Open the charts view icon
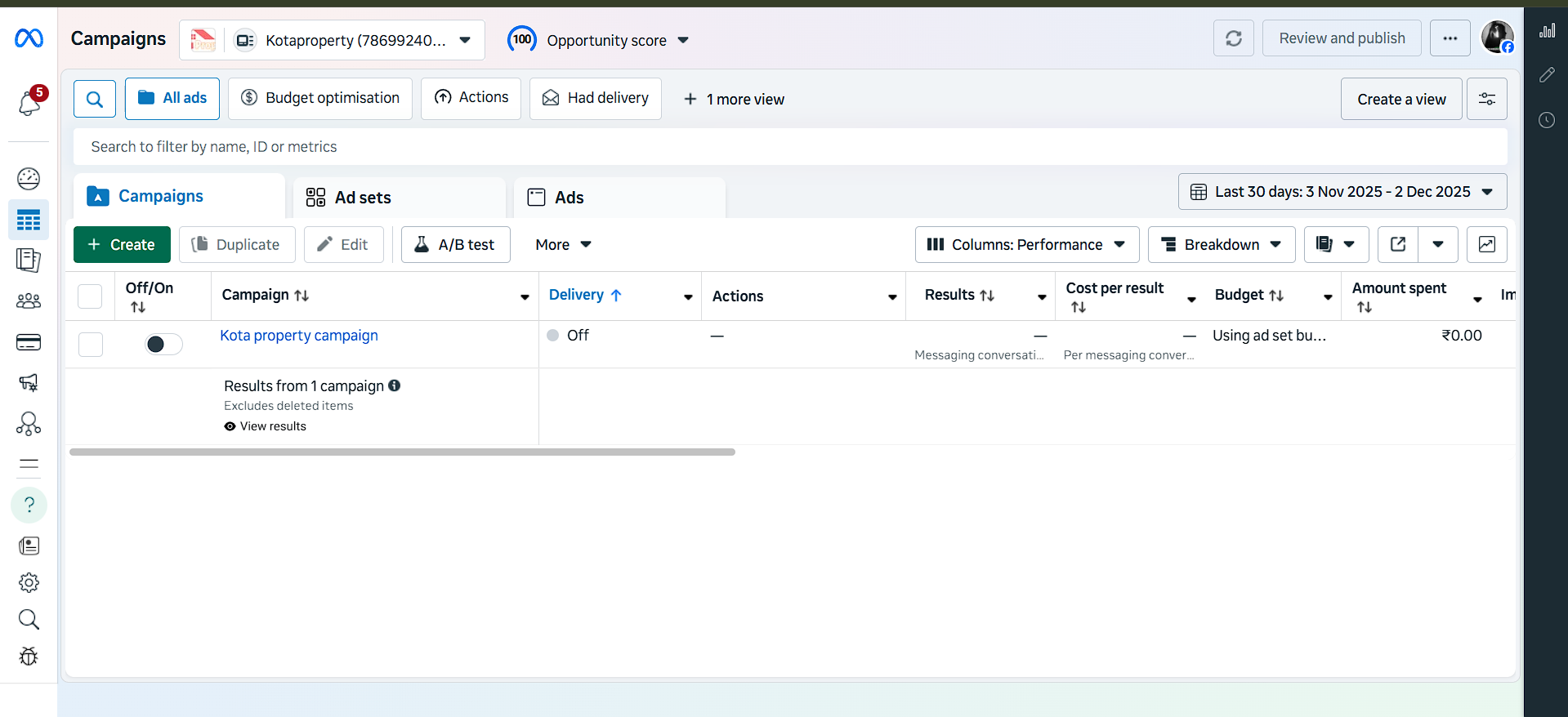Screen dimensions: 1568x717 pyautogui.click(x=1486, y=244)
